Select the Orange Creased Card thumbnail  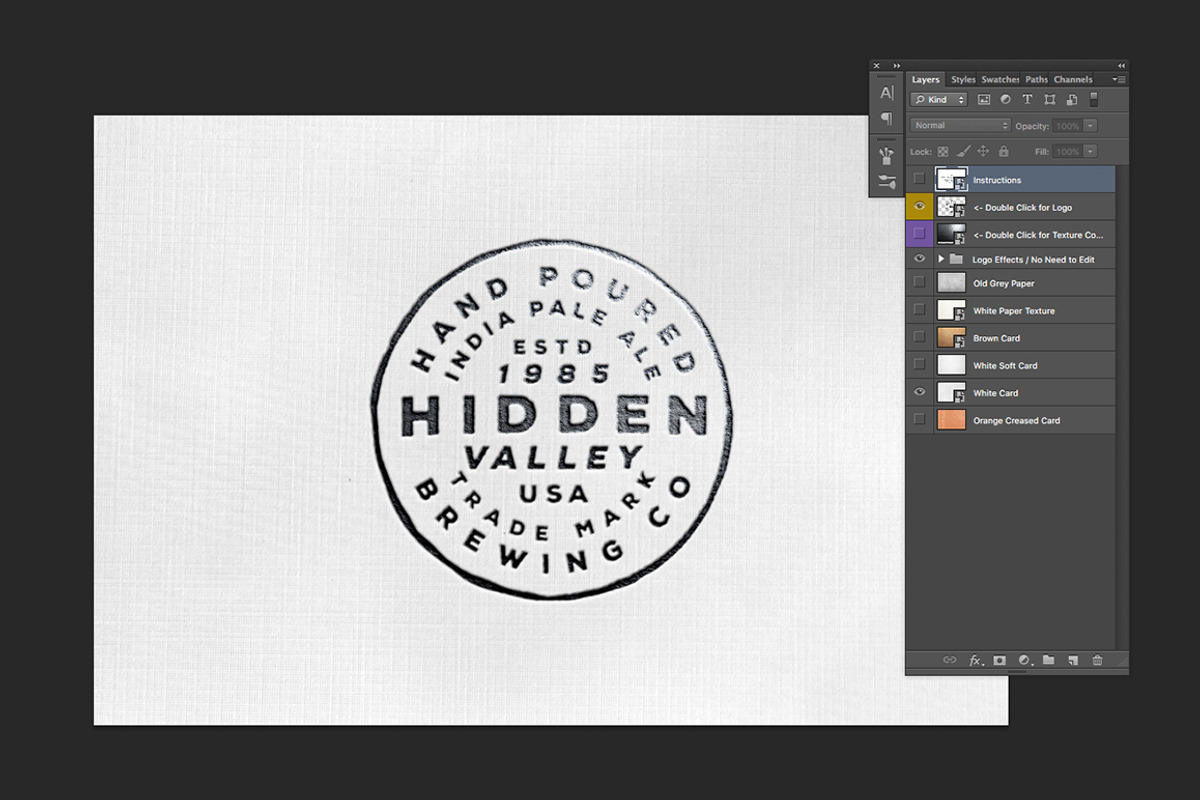click(951, 420)
